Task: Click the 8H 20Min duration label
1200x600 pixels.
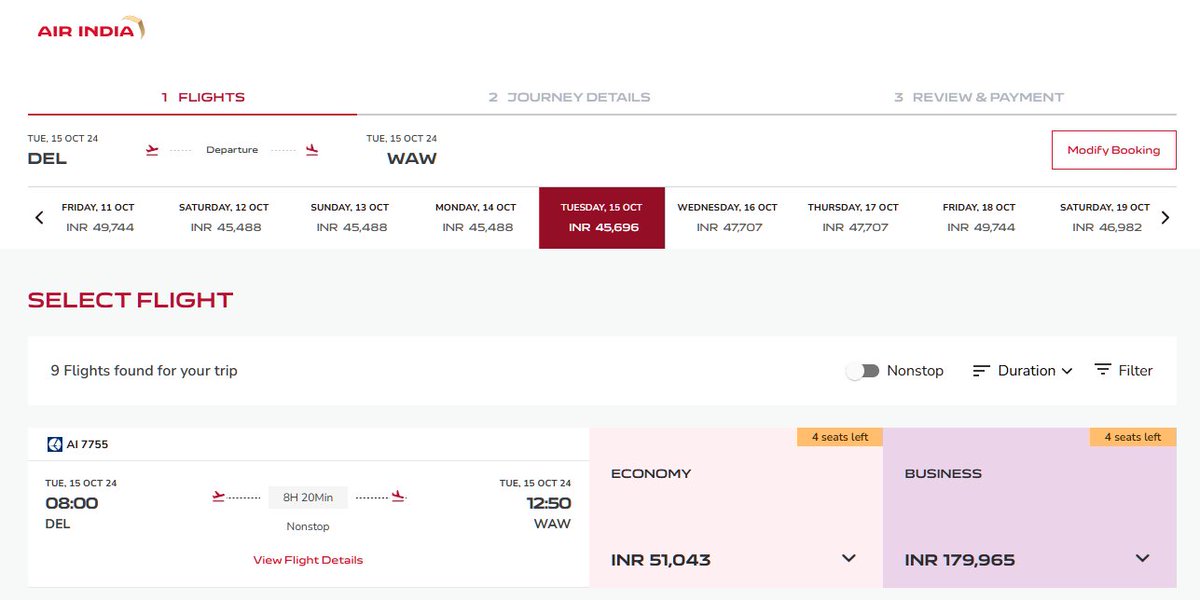Action: [x=308, y=497]
